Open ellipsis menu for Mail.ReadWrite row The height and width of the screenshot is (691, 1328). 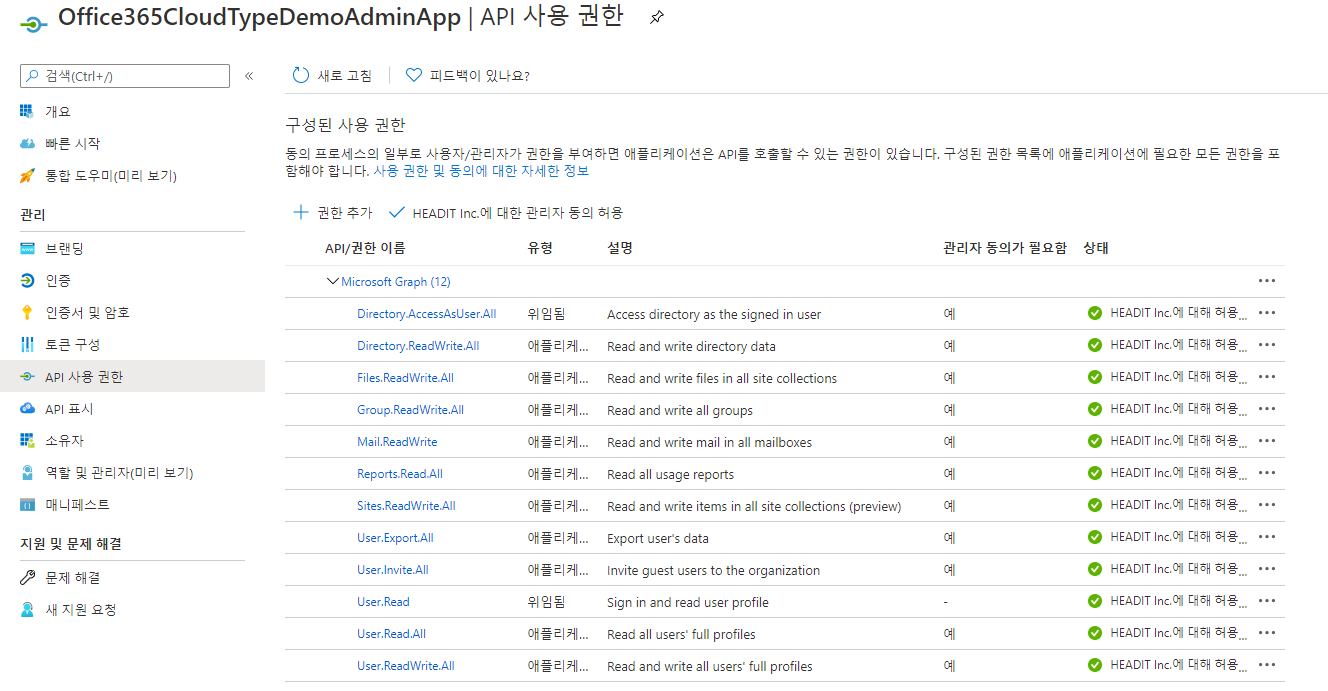click(x=1267, y=441)
